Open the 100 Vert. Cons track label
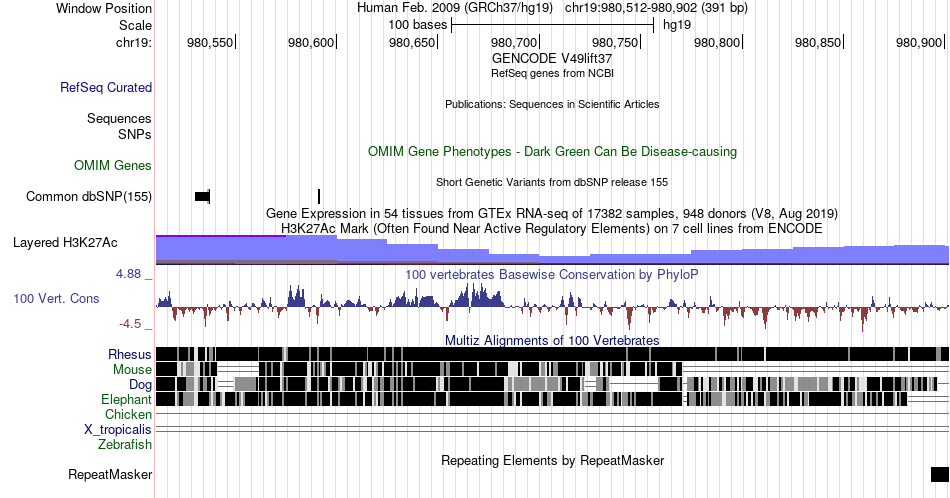 coord(56,298)
